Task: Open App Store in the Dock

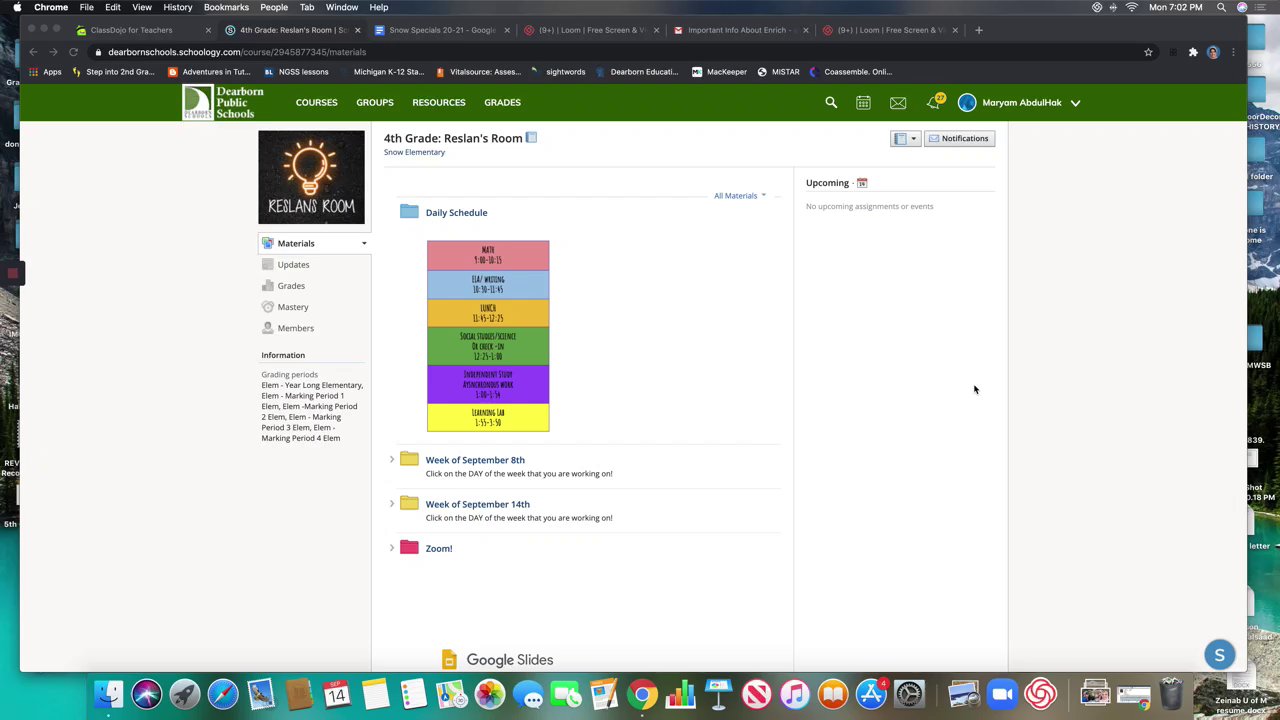Action: (871, 693)
